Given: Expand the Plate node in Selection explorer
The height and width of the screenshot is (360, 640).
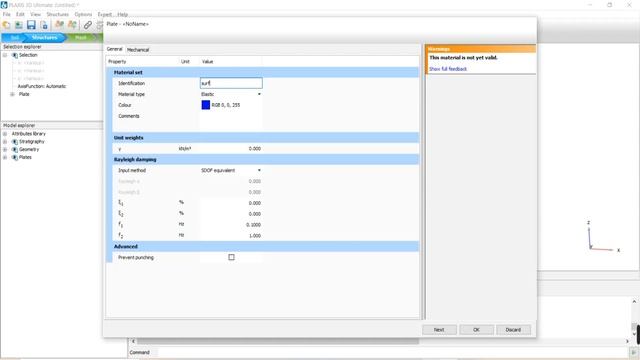Looking at the screenshot, I should (x=12, y=94).
